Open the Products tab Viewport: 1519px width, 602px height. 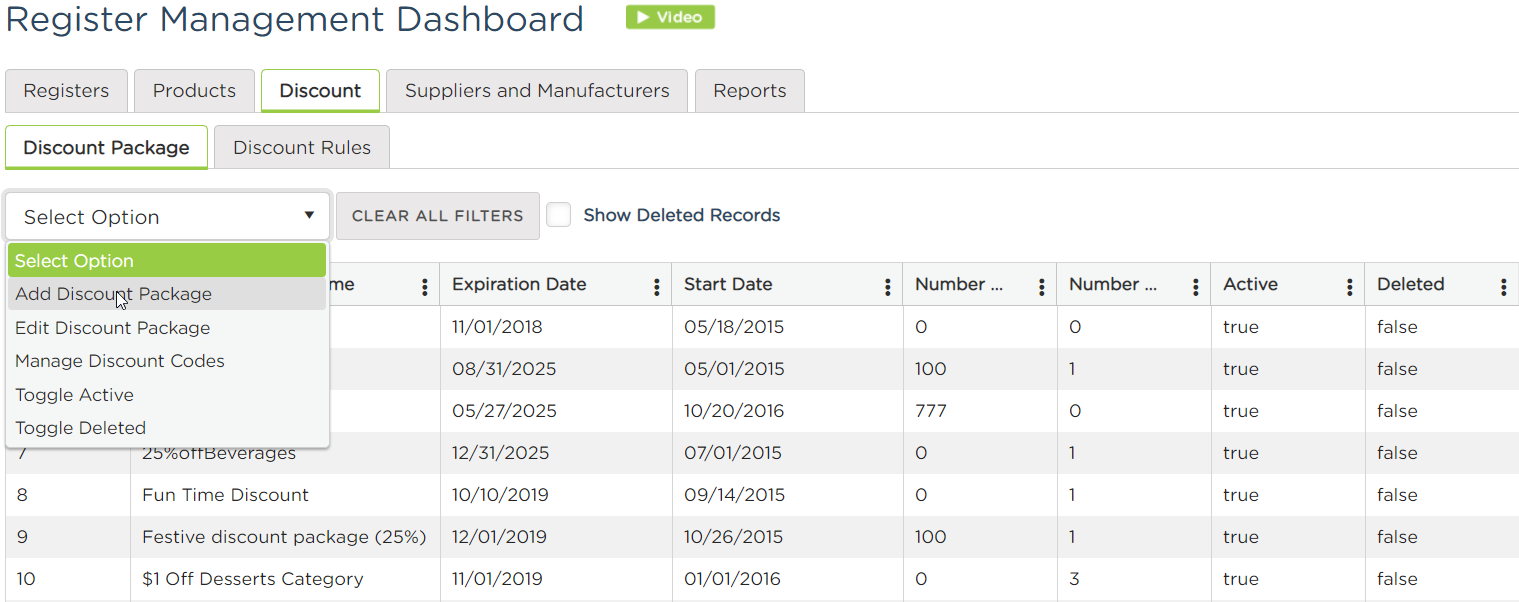pos(194,91)
